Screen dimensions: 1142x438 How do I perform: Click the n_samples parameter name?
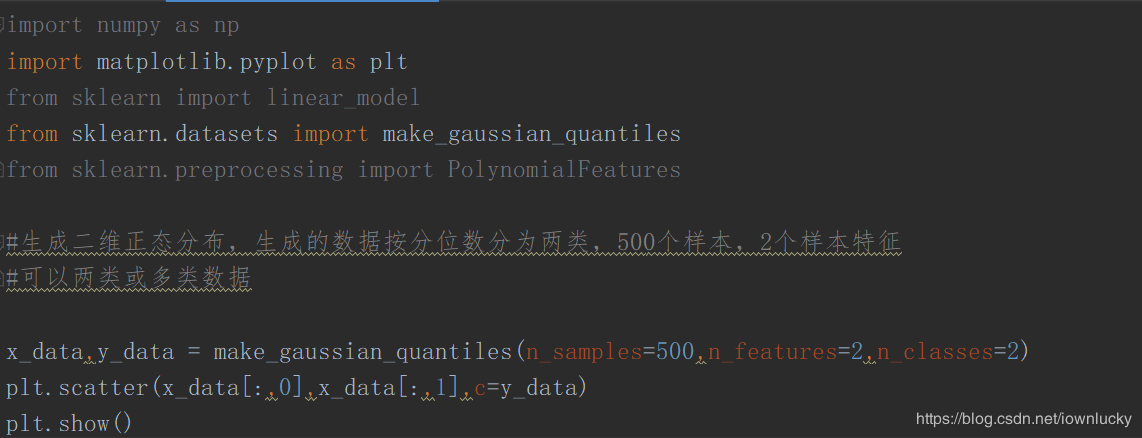point(583,352)
